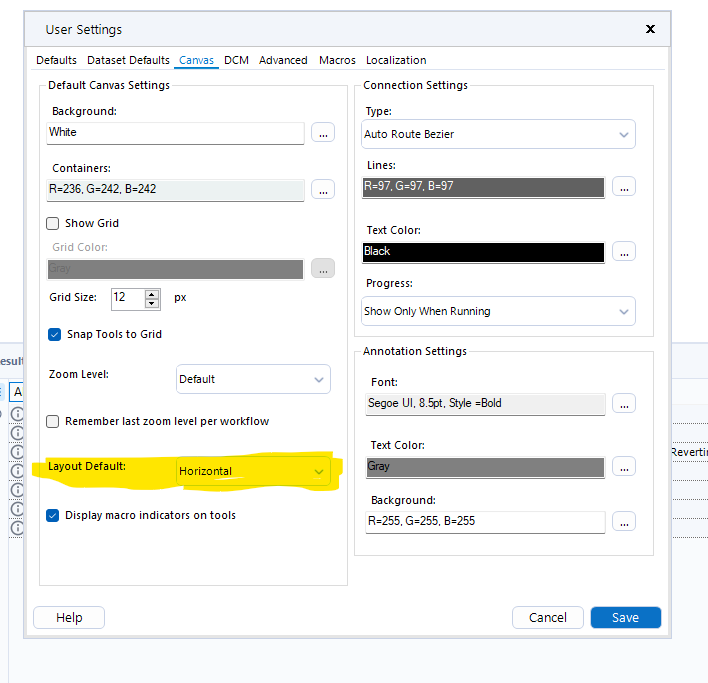
Task: Expand the Zoom Level dropdown
Action: 253,379
